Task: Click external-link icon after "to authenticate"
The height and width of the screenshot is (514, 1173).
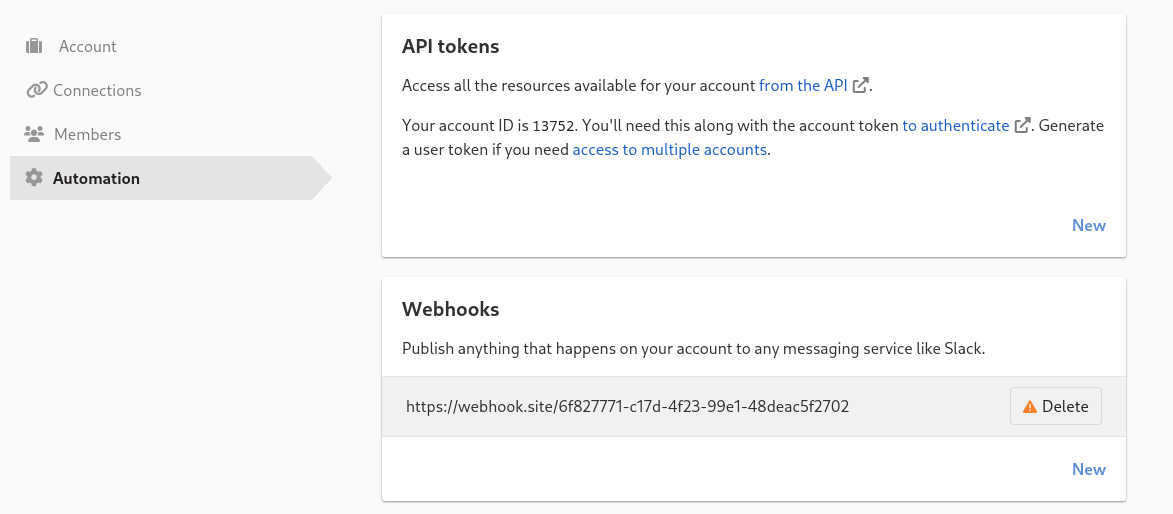Action: [x=1022, y=126]
